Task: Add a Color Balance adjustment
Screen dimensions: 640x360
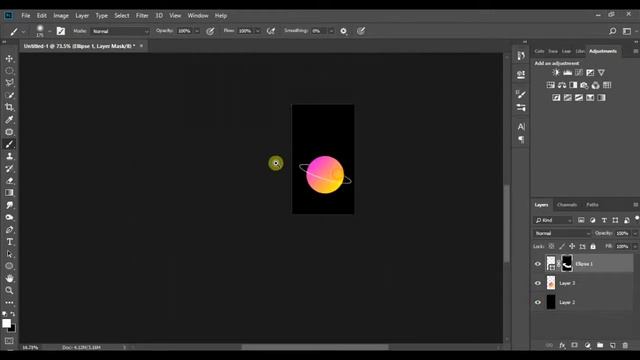Action: tap(562, 85)
